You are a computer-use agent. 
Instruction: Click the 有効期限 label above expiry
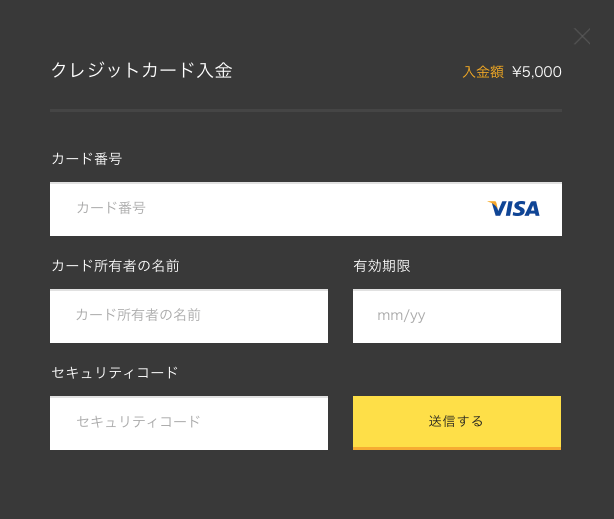[x=381, y=266]
